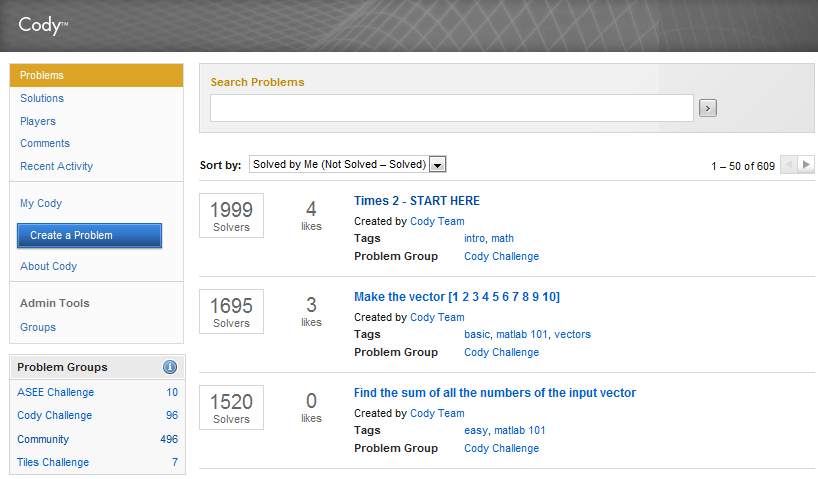Open the ASEE Challenge problem group

[55, 392]
